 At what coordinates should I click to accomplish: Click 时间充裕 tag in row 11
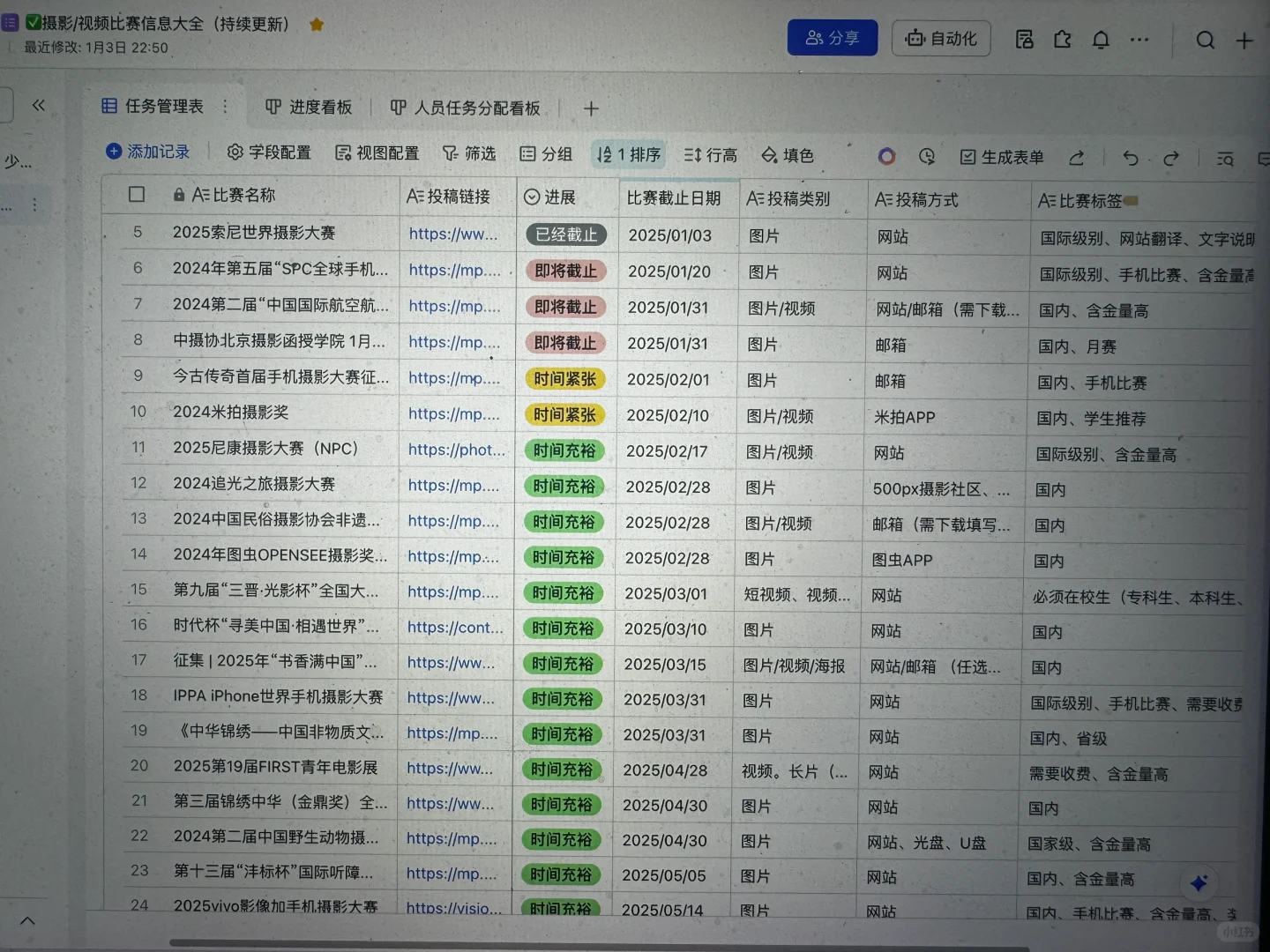(564, 450)
